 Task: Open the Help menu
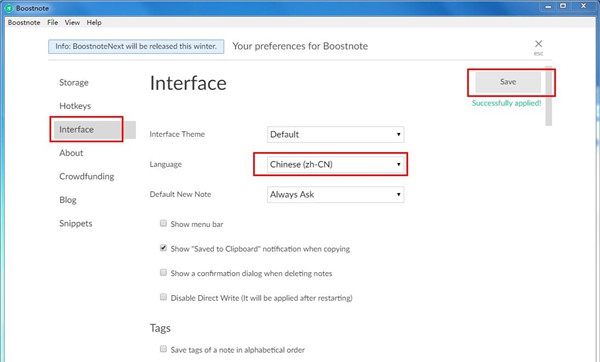pos(94,23)
